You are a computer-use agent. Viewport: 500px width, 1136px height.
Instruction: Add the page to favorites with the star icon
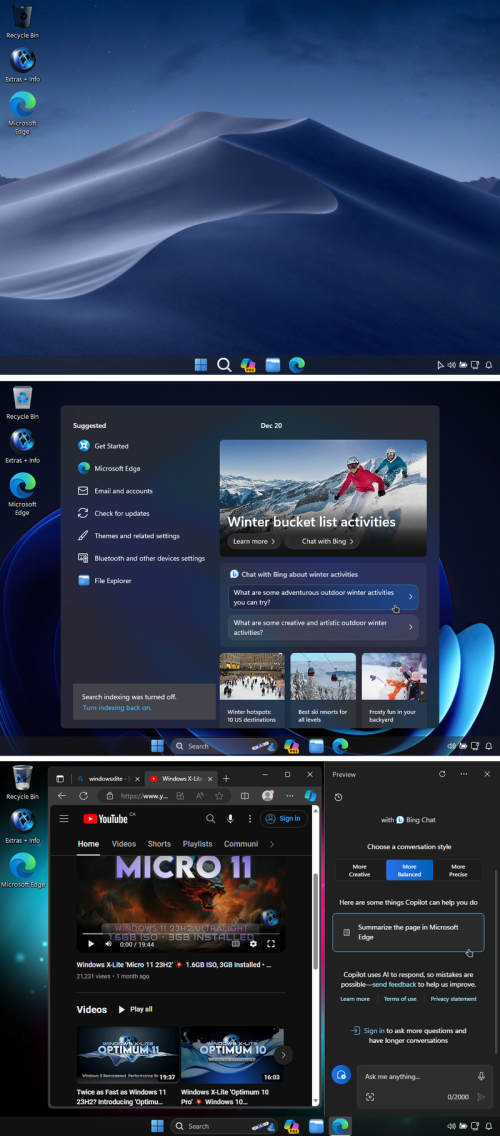[x=219, y=795]
